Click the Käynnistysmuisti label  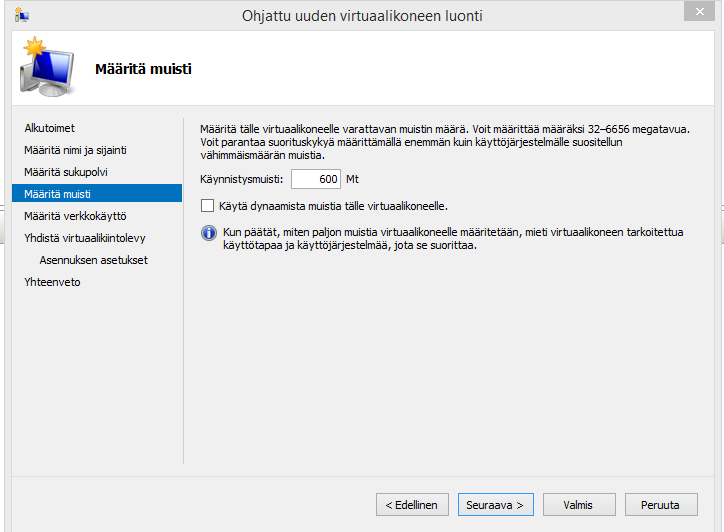(241, 179)
